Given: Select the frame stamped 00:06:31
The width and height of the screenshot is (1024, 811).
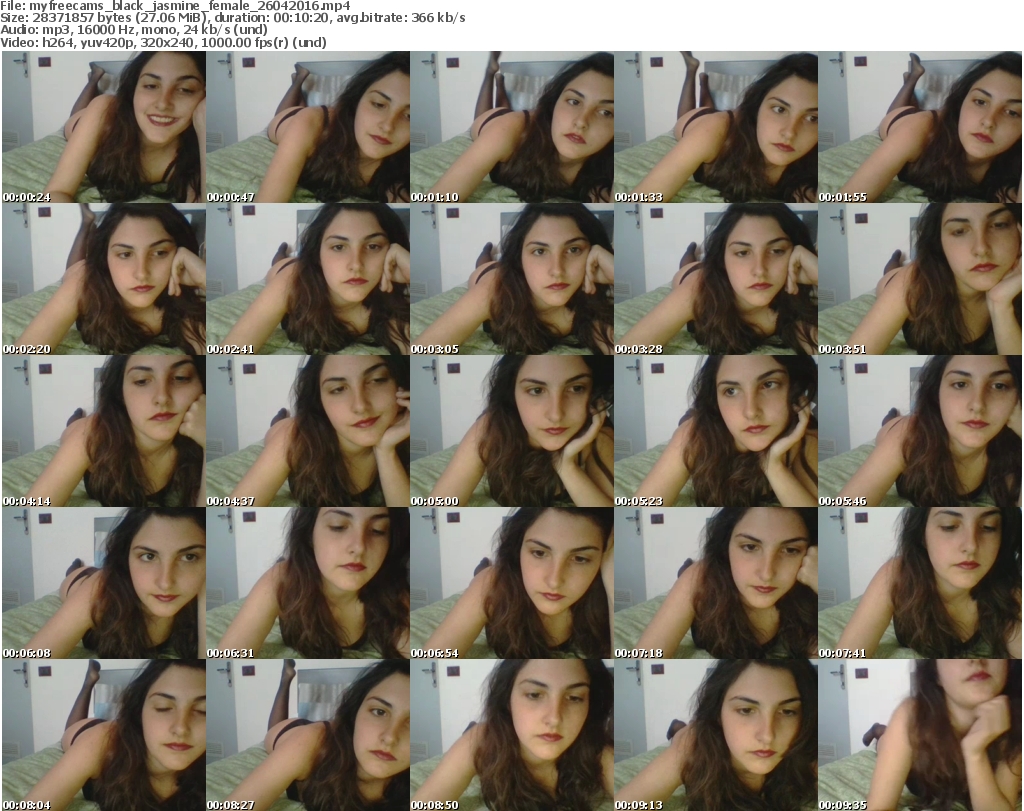Looking at the screenshot, I should click(308, 583).
